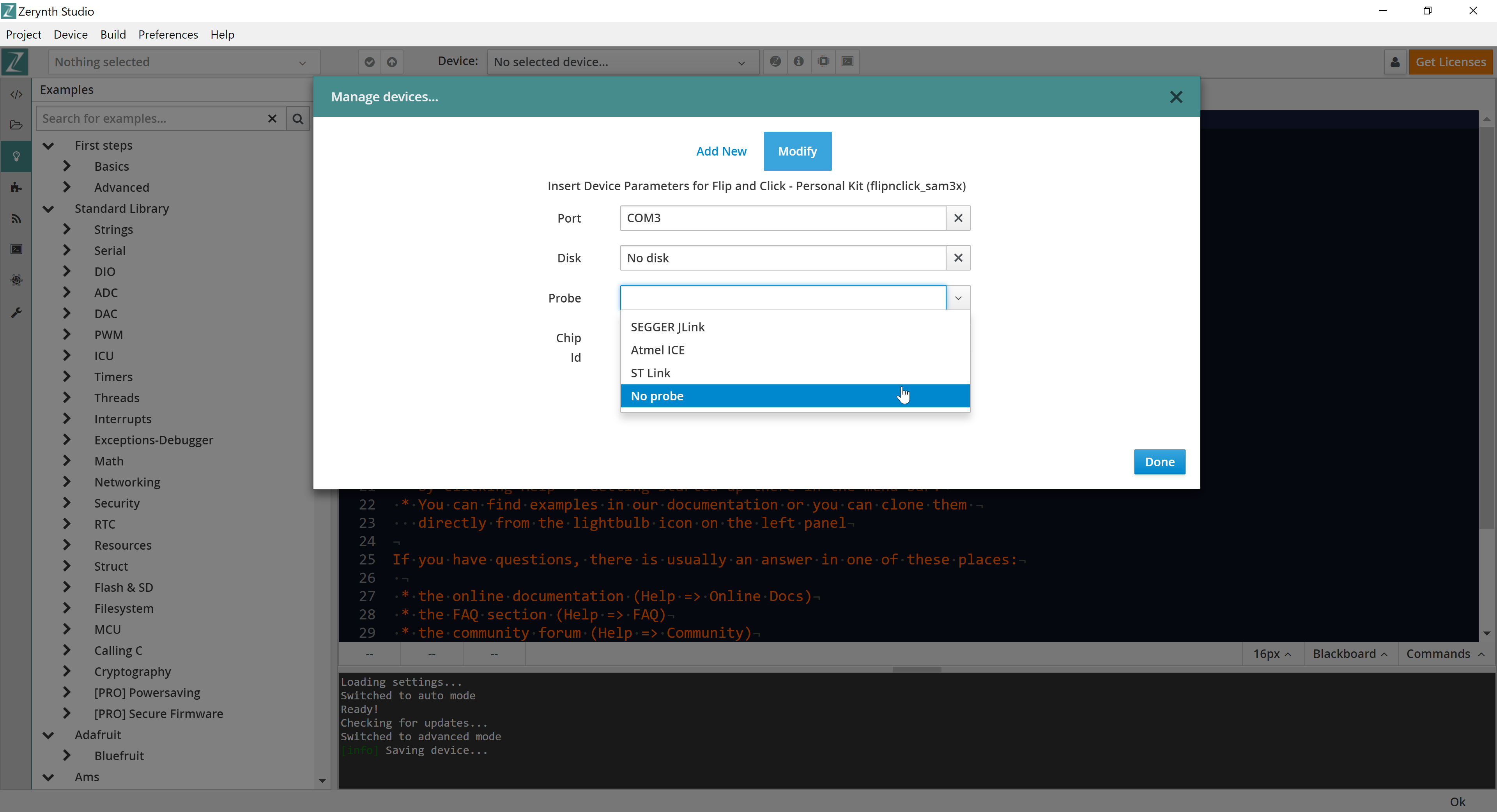Viewport: 1497px width, 812px height.
Task: Choose Atmel ICE from probe list
Action: click(795, 350)
